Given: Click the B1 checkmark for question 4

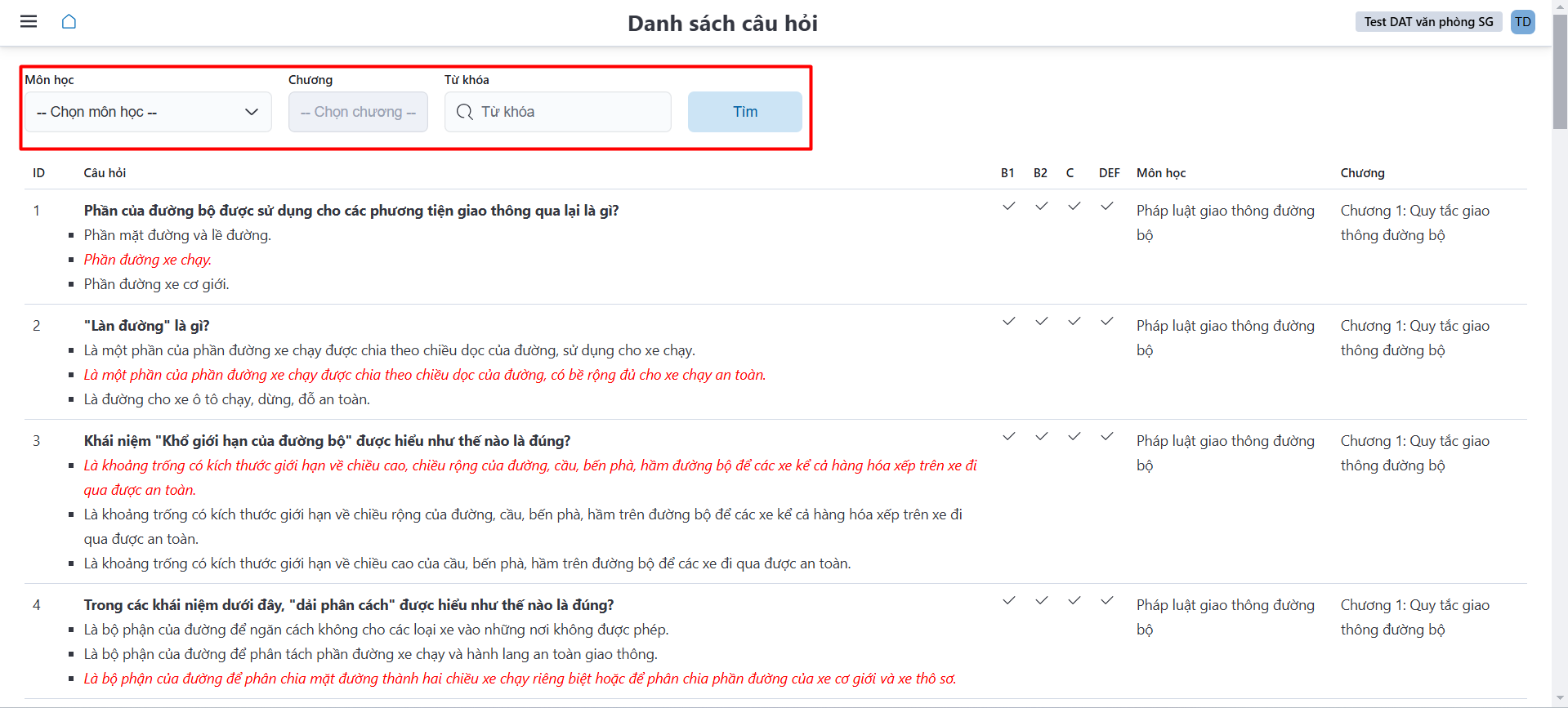Looking at the screenshot, I should 1009,601.
